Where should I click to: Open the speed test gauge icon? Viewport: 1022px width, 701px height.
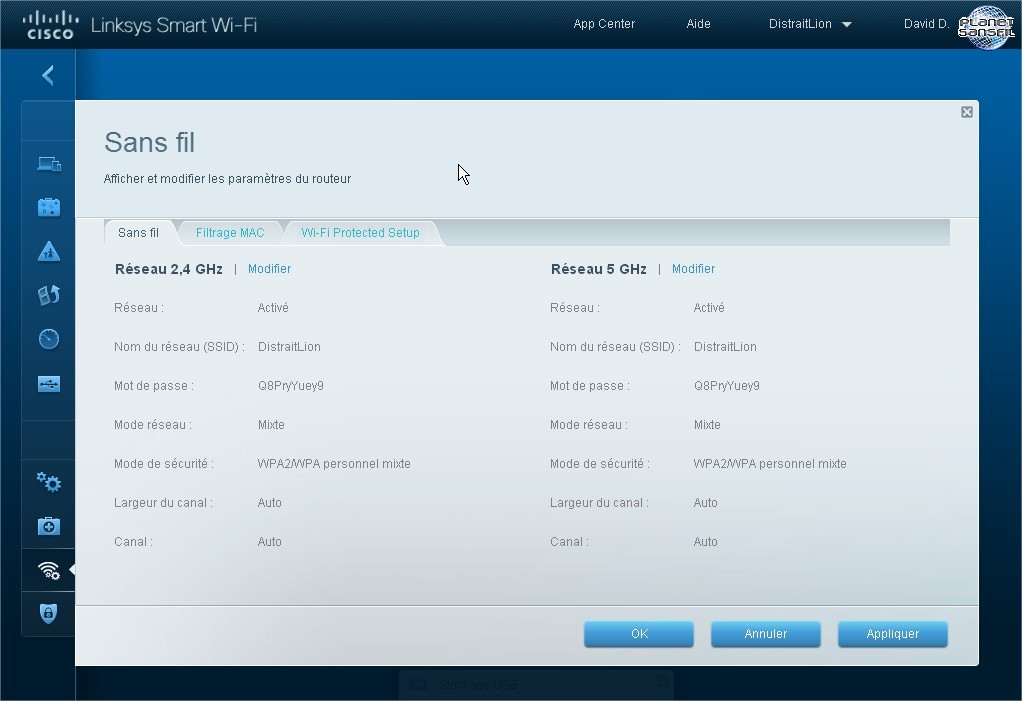pos(49,339)
